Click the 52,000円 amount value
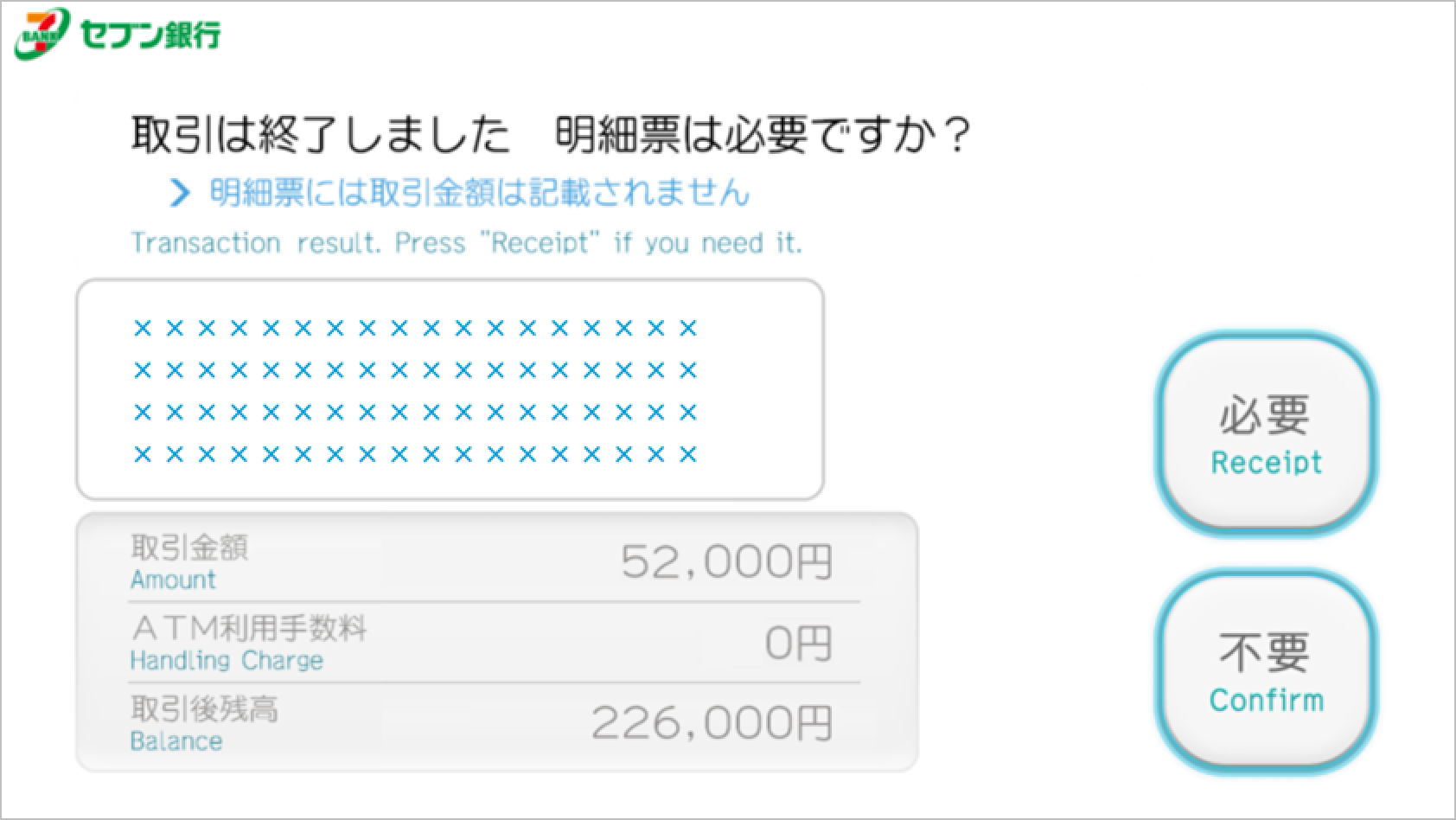This screenshot has height=820, width=1456. pos(726,562)
